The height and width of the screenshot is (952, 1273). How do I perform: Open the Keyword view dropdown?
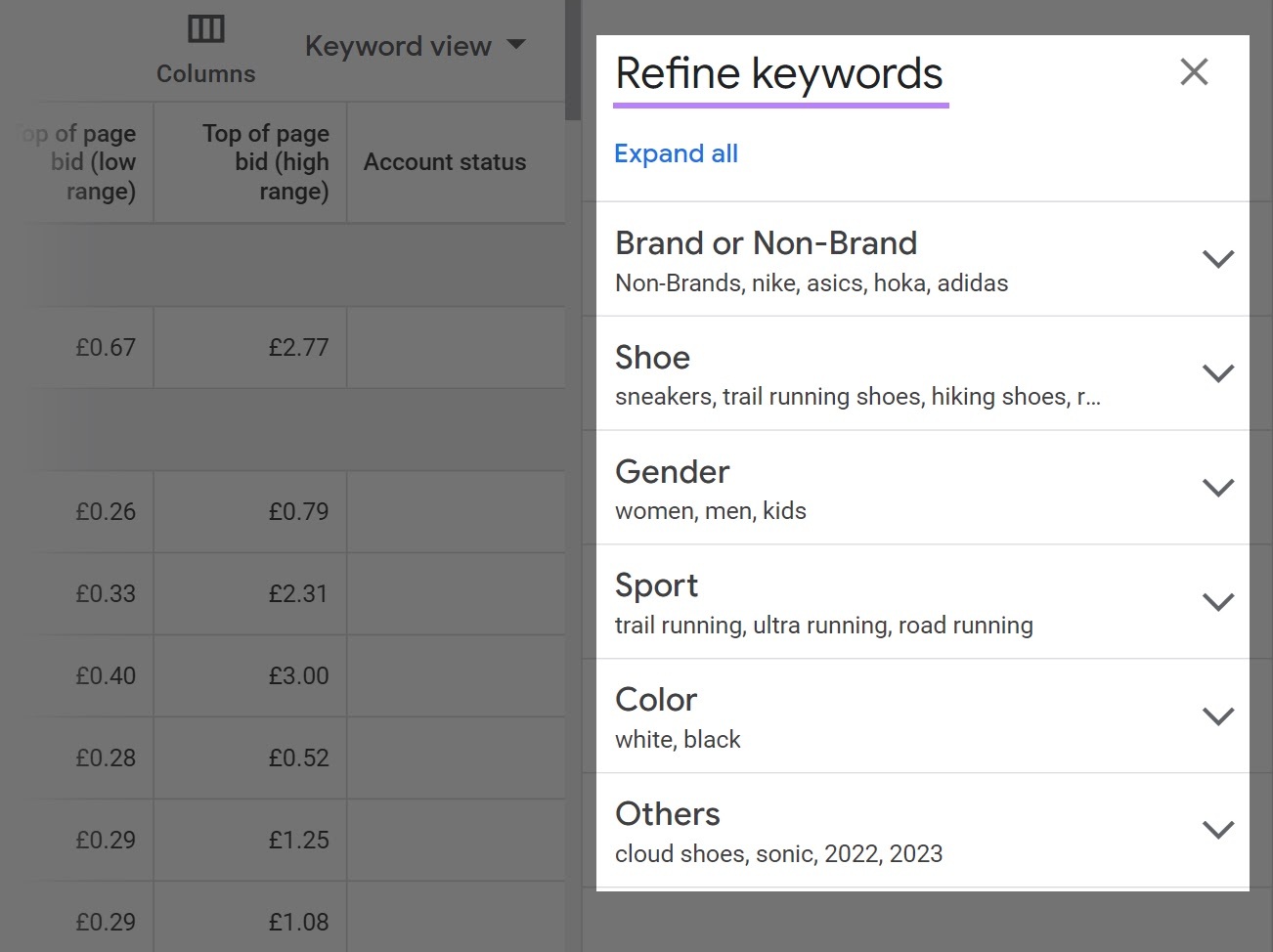[416, 46]
